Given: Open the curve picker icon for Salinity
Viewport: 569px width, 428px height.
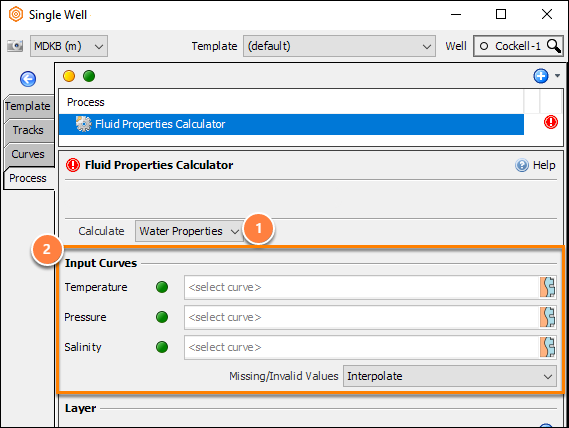Looking at the screenshot, I should 547,347.
